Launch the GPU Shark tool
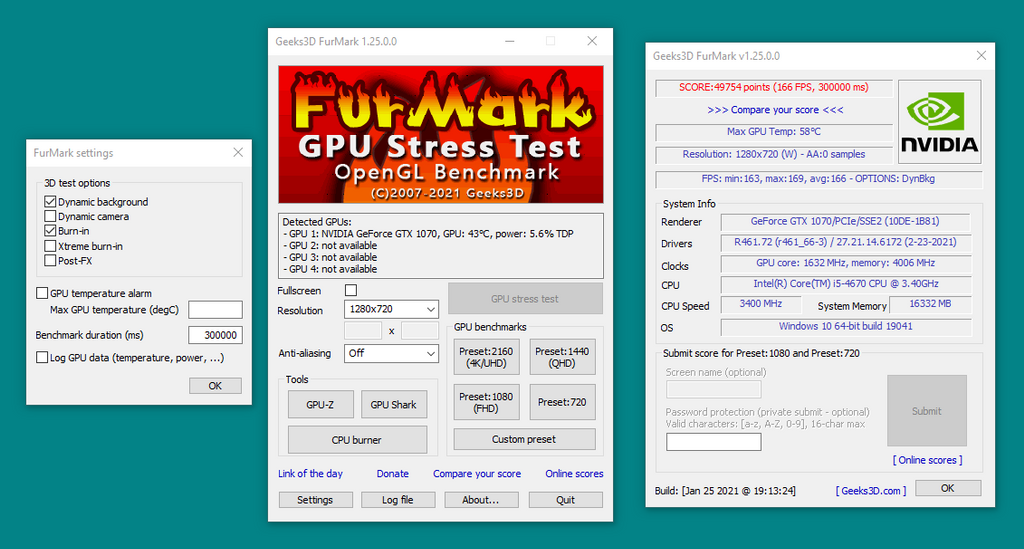1024x549 pixels. 394,405
